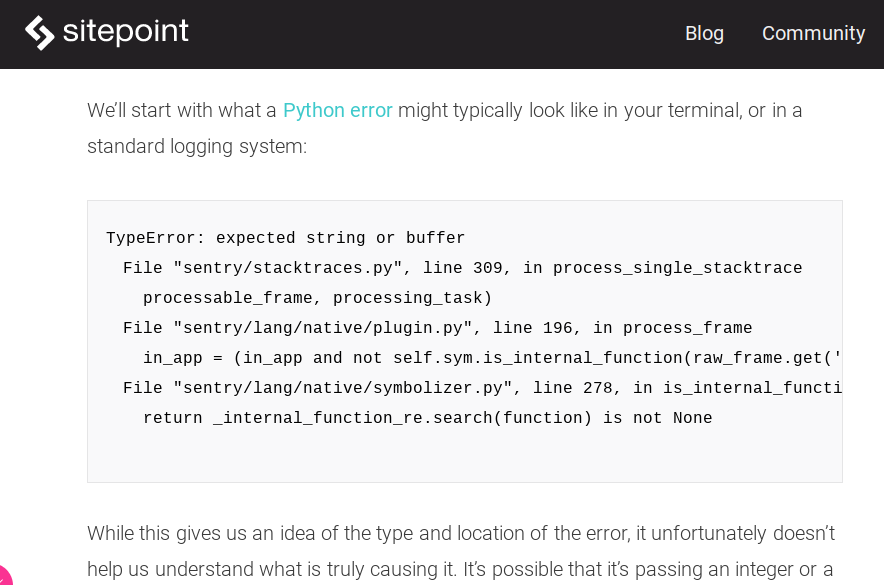This screenshot has width=884, height=585.
Task: Click the "processable_frame, processing_task)" code line
Action: click(317, 298)
